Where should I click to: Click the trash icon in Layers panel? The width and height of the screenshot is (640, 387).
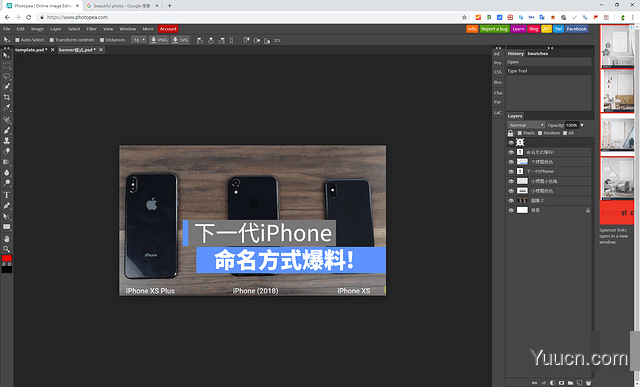click(588, 383)
